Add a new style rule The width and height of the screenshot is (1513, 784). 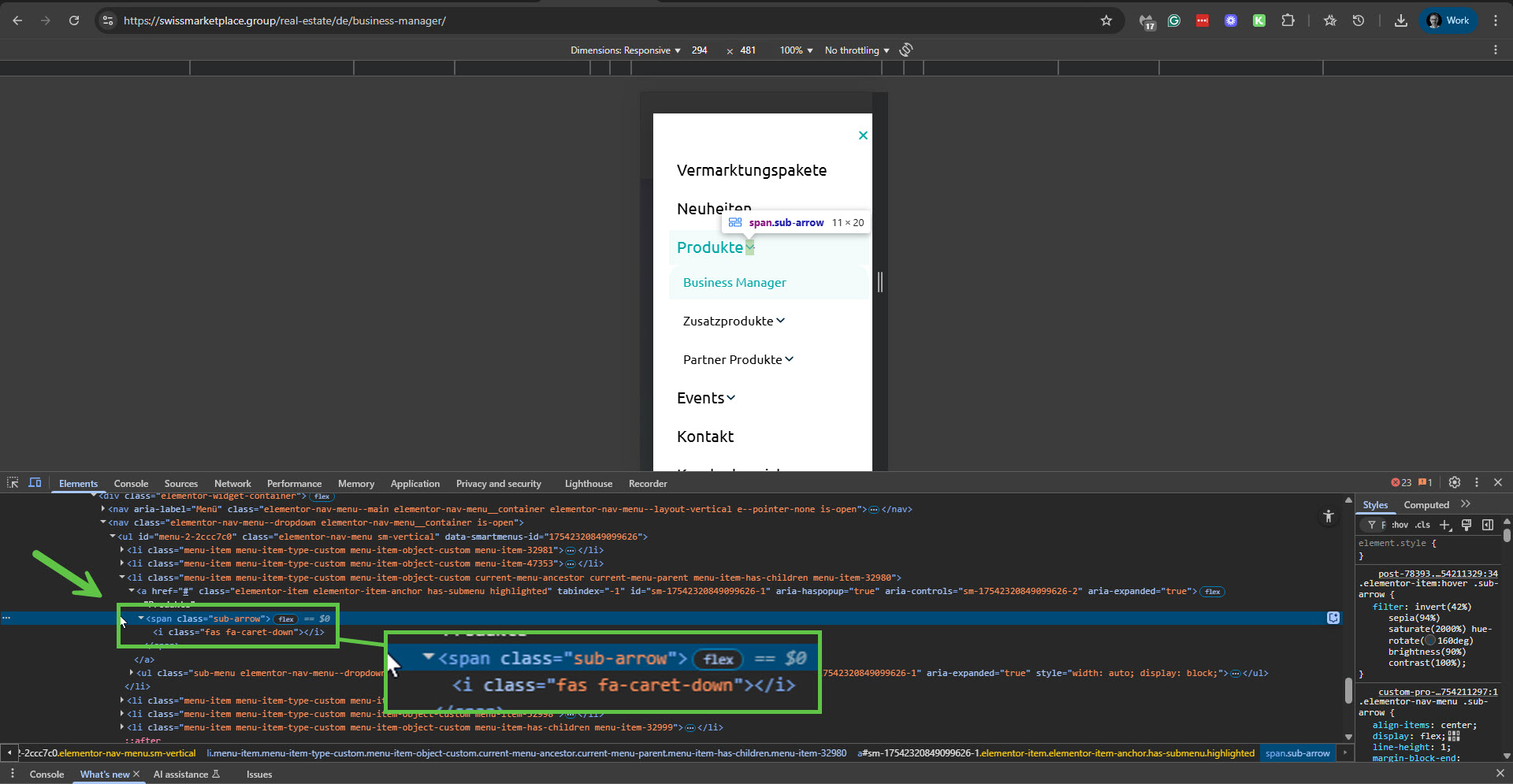(1445, 525)
